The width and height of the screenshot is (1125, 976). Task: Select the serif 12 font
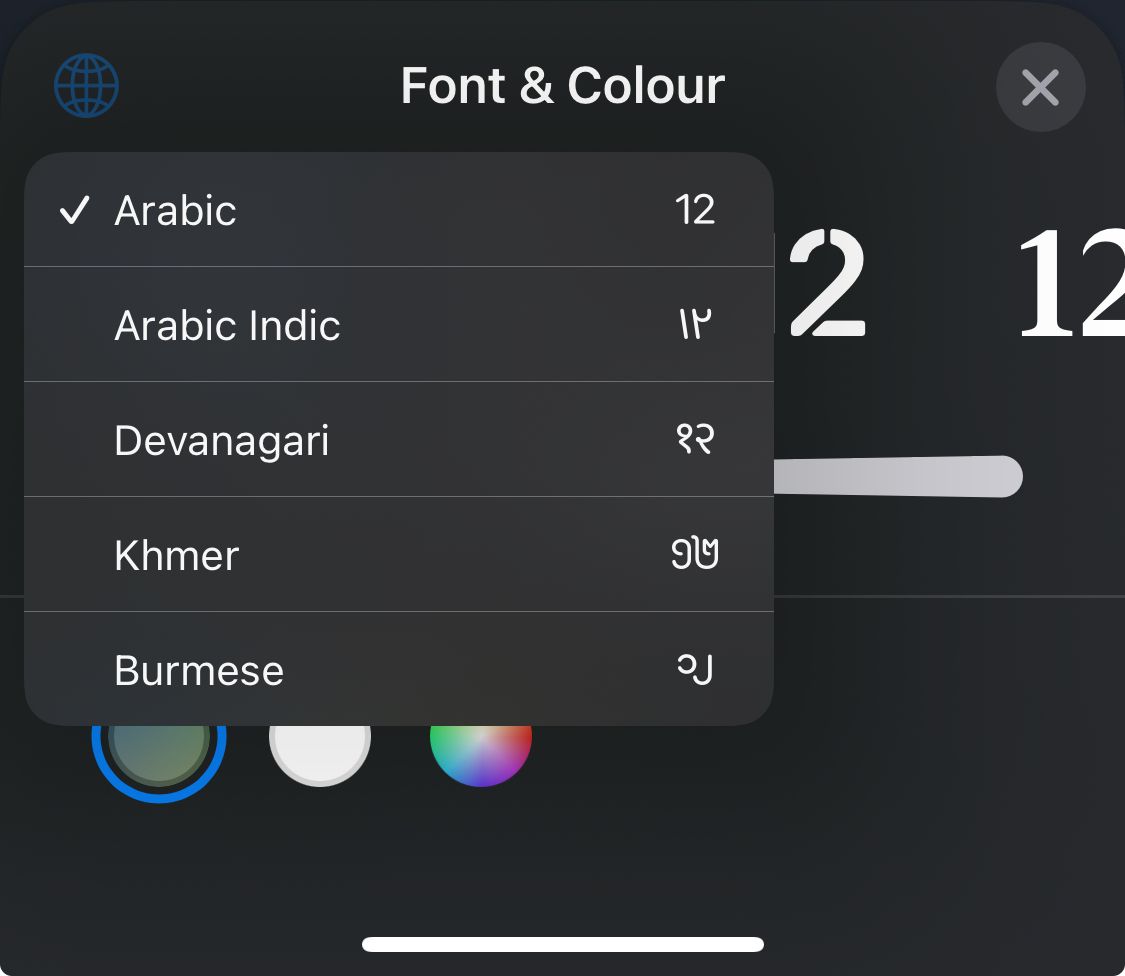click(1070, 283)
